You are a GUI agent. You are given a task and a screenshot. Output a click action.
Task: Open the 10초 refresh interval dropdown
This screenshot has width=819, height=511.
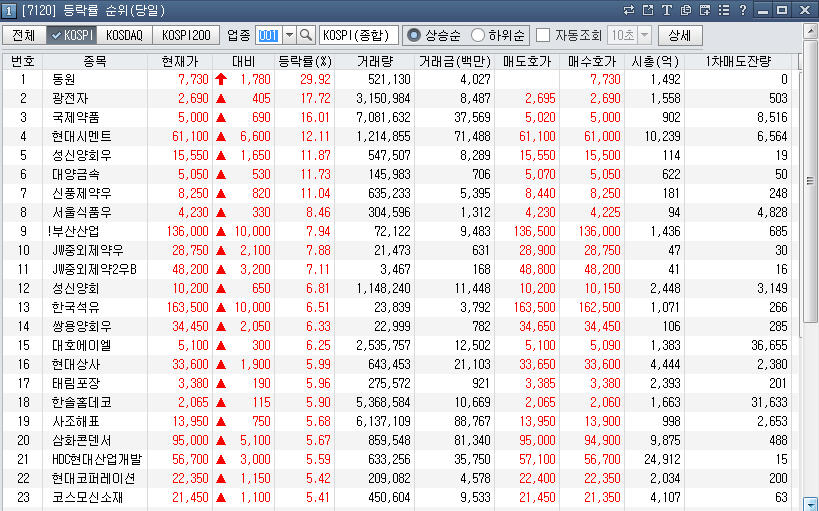pyautogui.click(x=643, y=35)
